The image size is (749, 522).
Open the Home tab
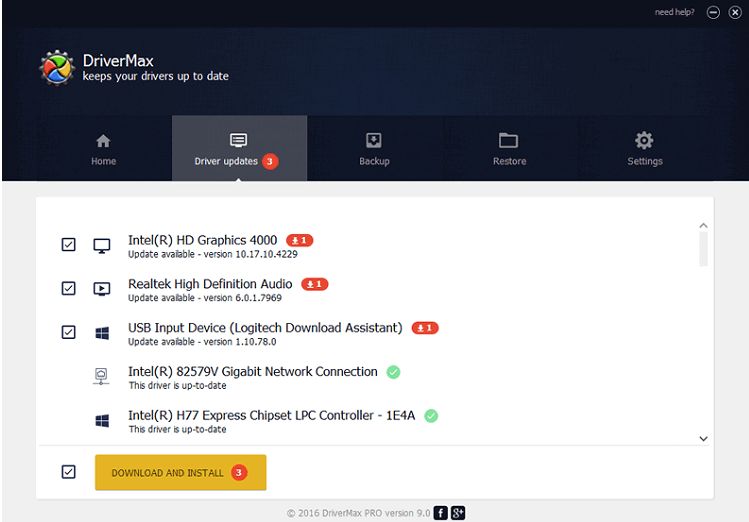103,149
